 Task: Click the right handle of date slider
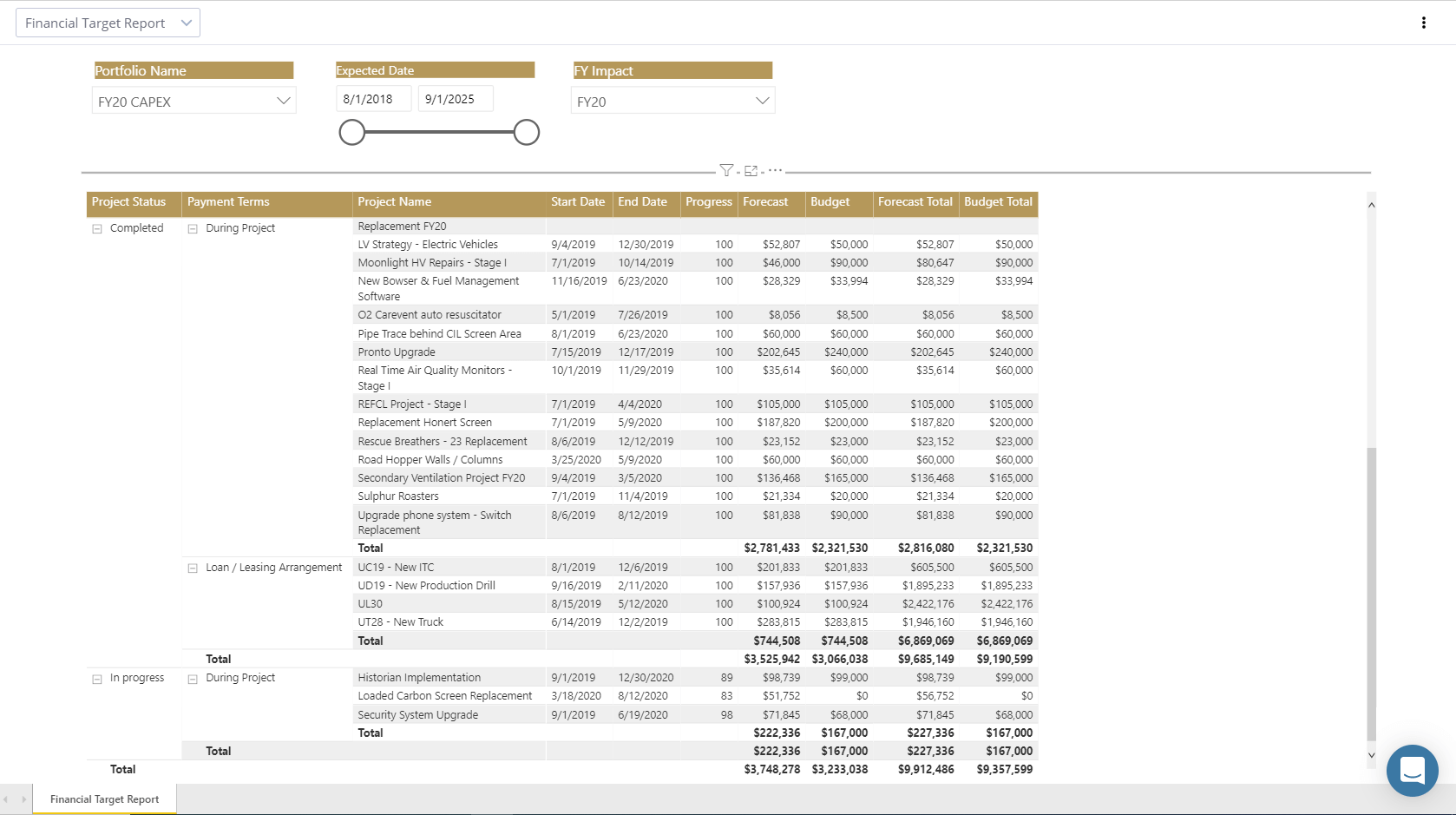click(526, 133)
